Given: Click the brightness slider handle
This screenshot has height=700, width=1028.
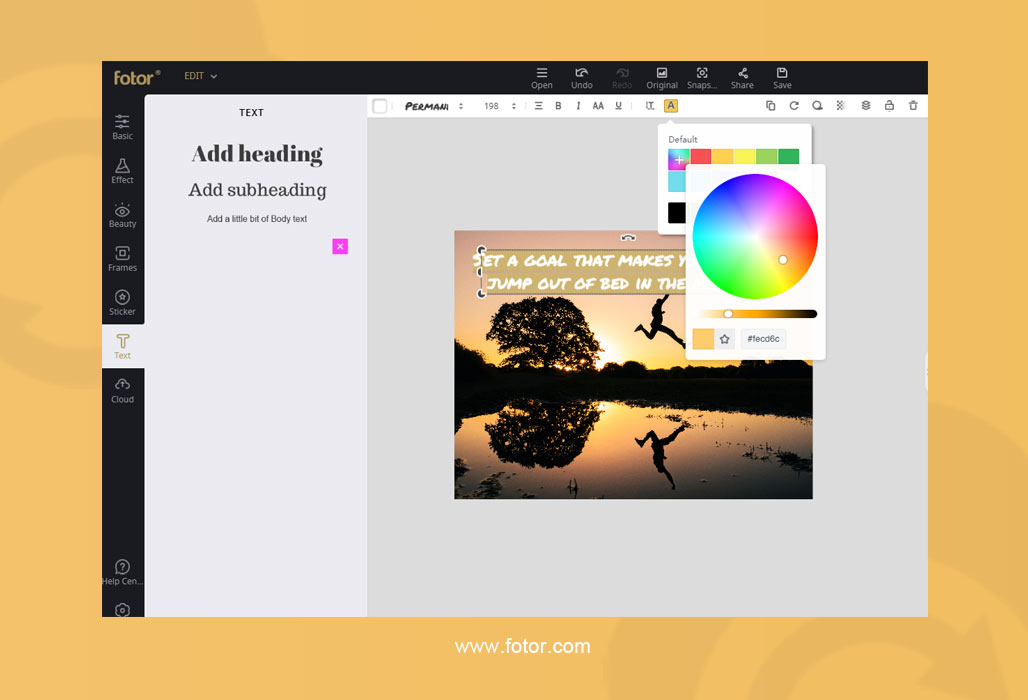Looking at the screenshot, I should [728, 314].
